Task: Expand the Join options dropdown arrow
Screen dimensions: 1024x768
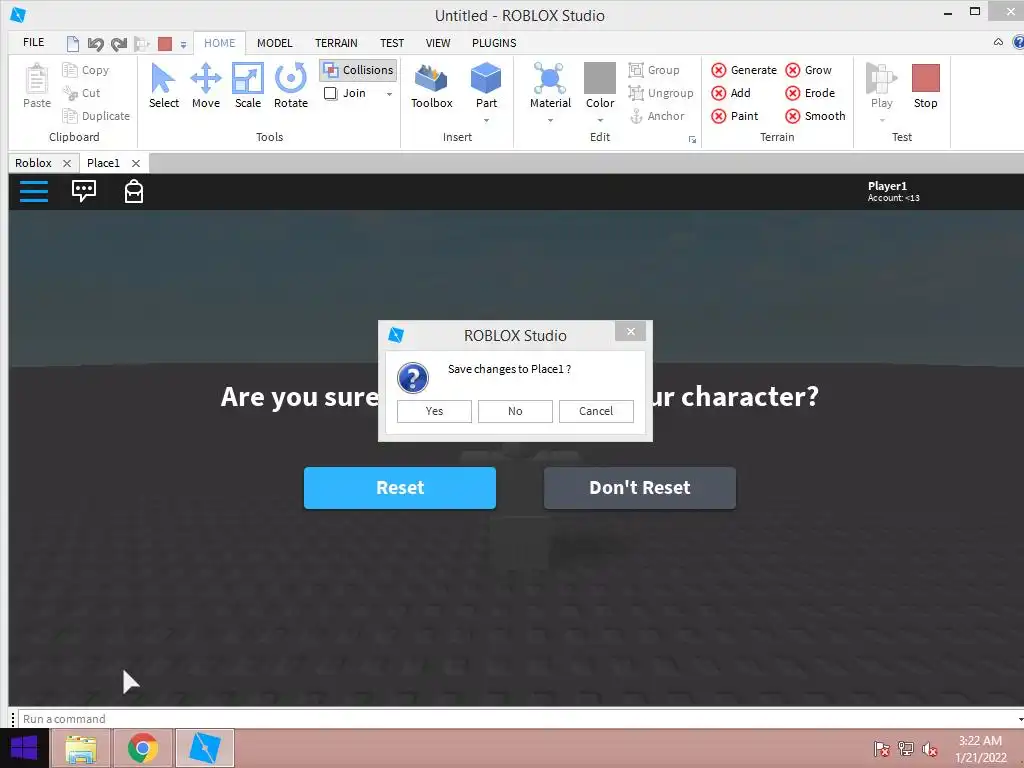Action: 389,94
